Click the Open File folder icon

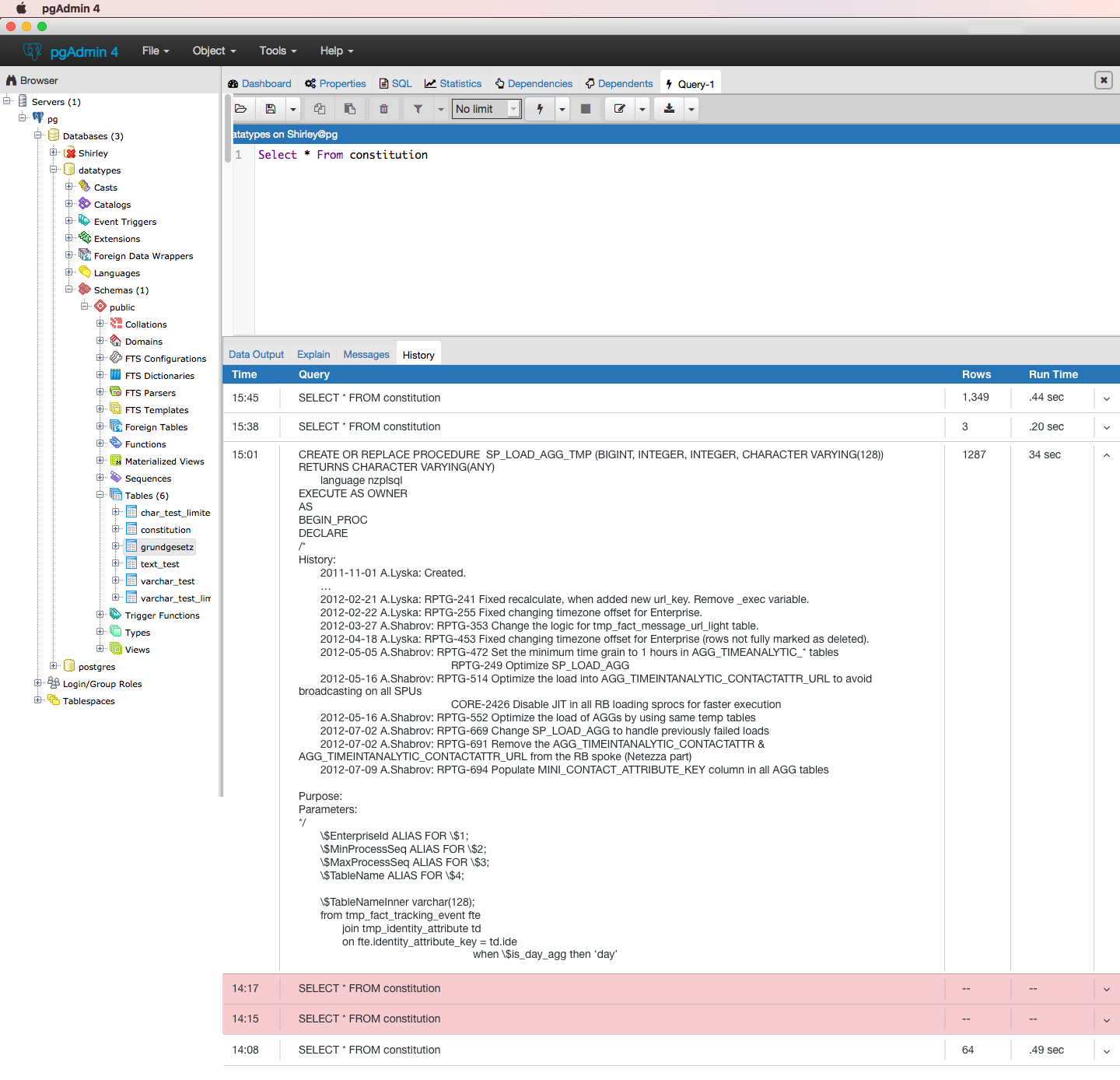(x=241, y=109)
